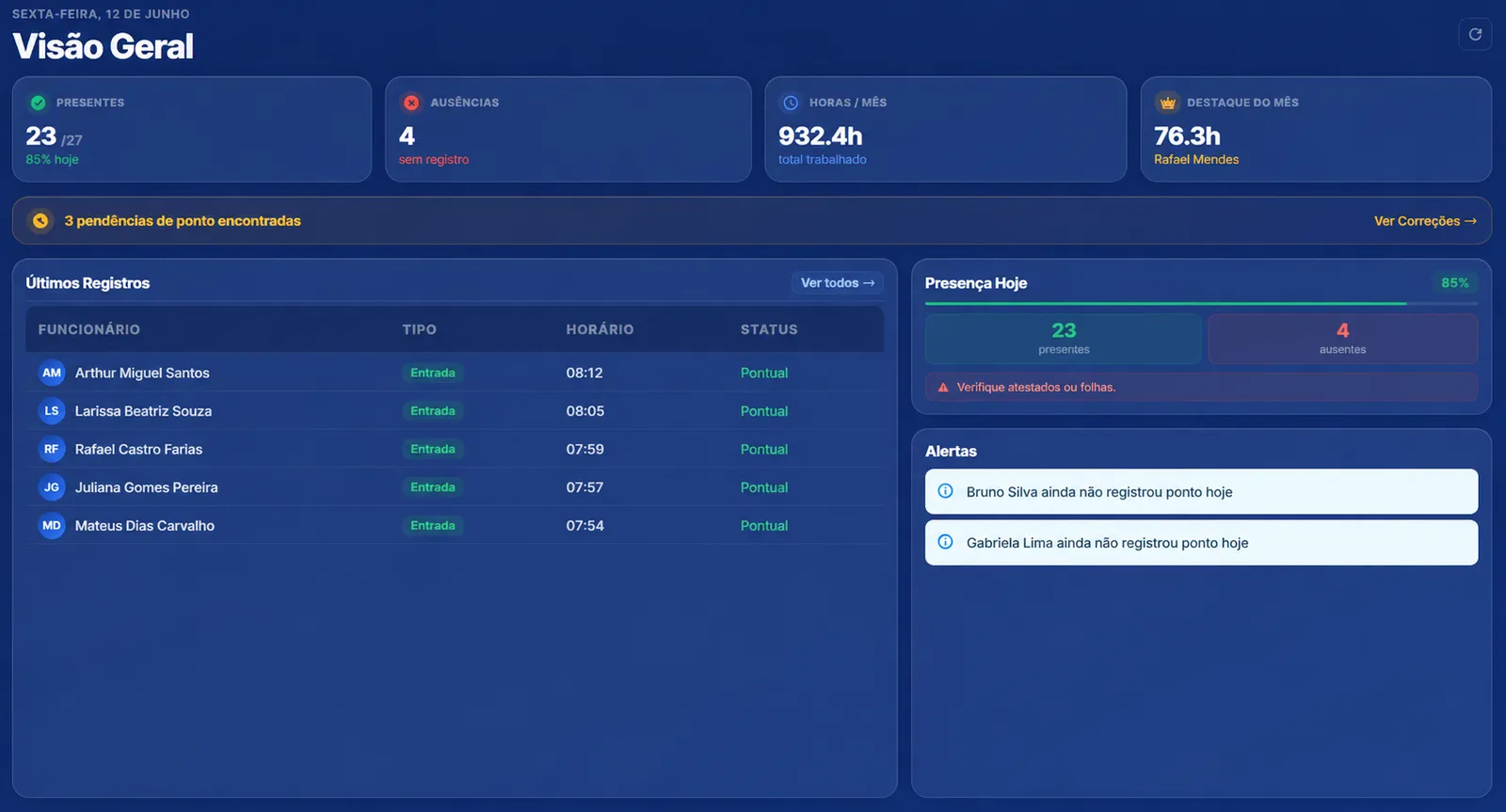Click the Funcionário column header

89,329
